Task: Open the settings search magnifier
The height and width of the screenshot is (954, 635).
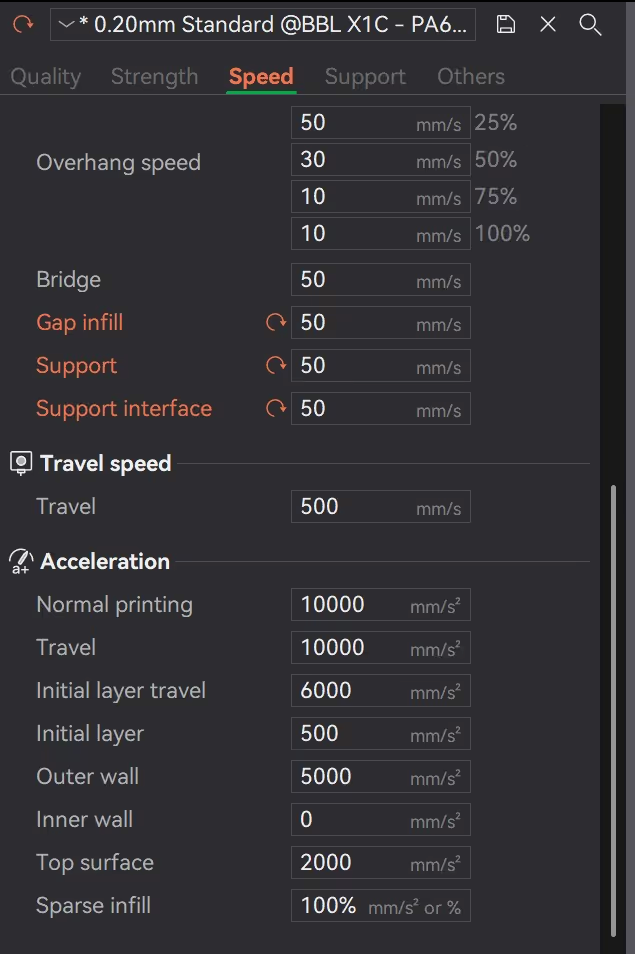Action: (x=590, y=25)
